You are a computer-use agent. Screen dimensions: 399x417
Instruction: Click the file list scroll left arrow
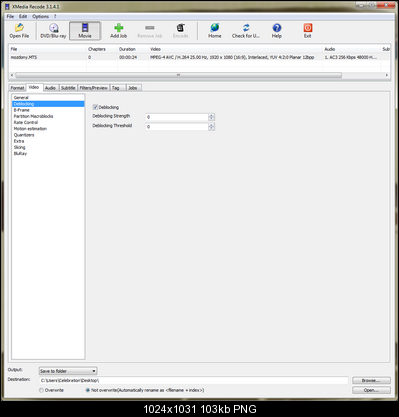[x=12, y=75]
